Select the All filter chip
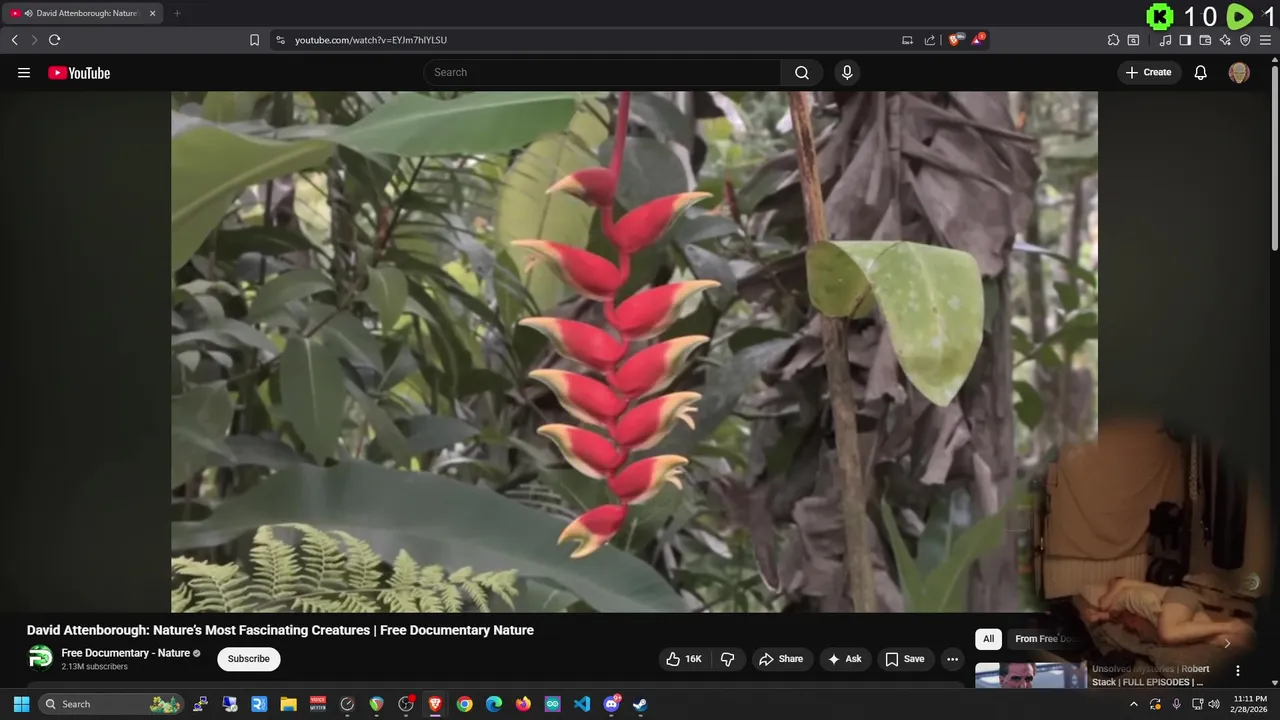 pyautogui.click(x=988, y=639)
